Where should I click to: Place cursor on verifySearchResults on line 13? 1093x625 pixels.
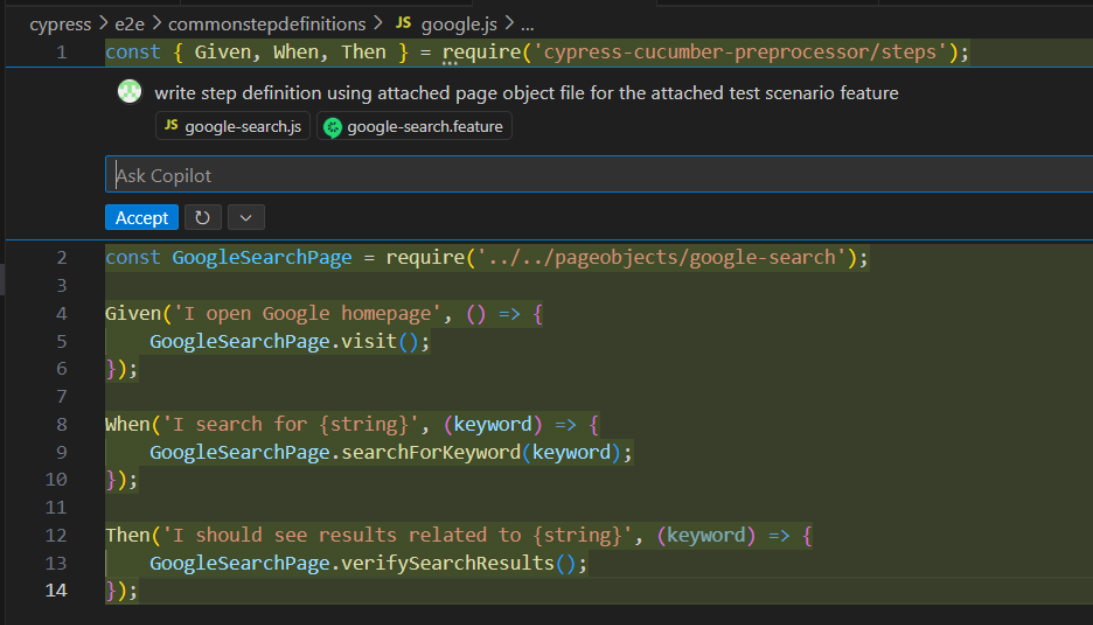click(448, 563)
